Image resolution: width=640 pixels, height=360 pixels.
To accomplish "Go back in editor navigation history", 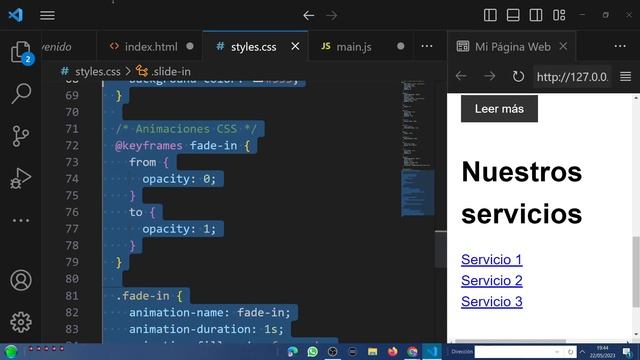I will (x=309, y=16).
